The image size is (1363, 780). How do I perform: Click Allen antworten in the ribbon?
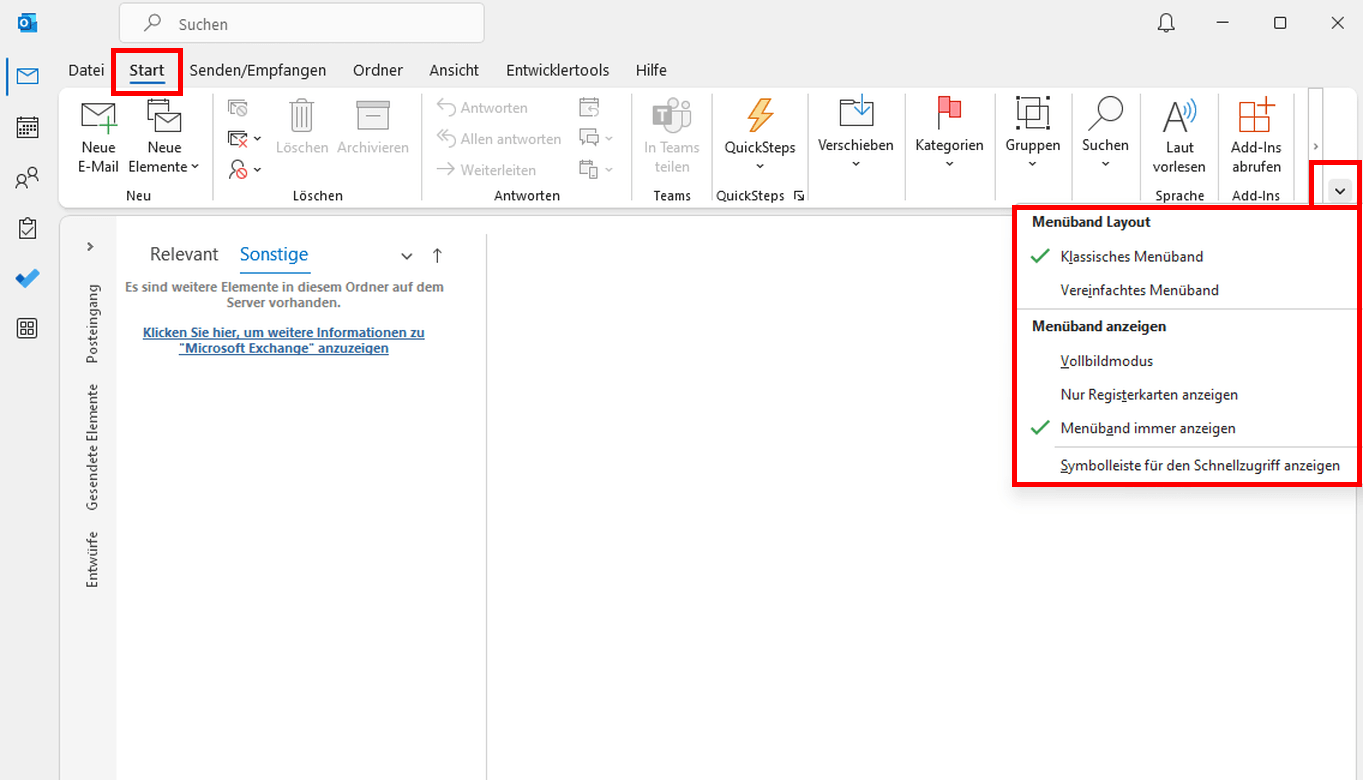[499, 139]
